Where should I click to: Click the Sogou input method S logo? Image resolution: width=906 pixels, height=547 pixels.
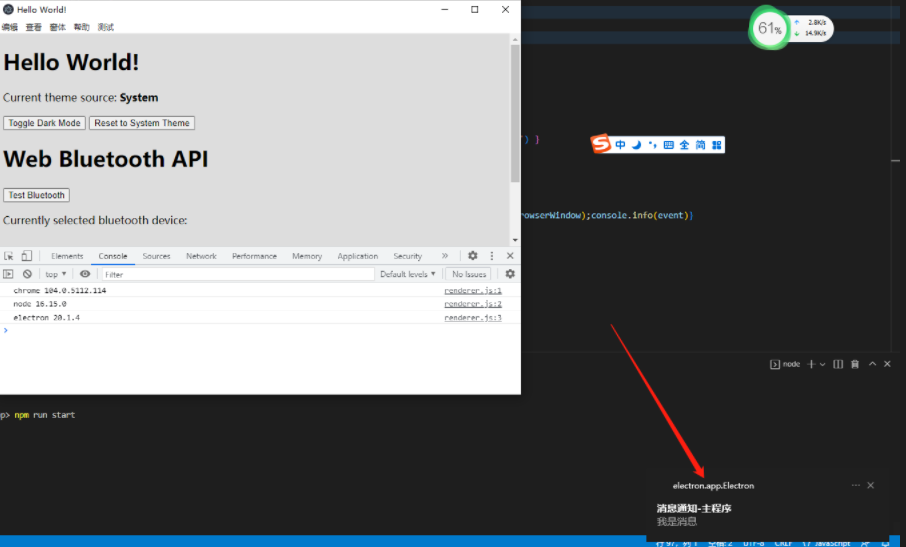(601, 143)
